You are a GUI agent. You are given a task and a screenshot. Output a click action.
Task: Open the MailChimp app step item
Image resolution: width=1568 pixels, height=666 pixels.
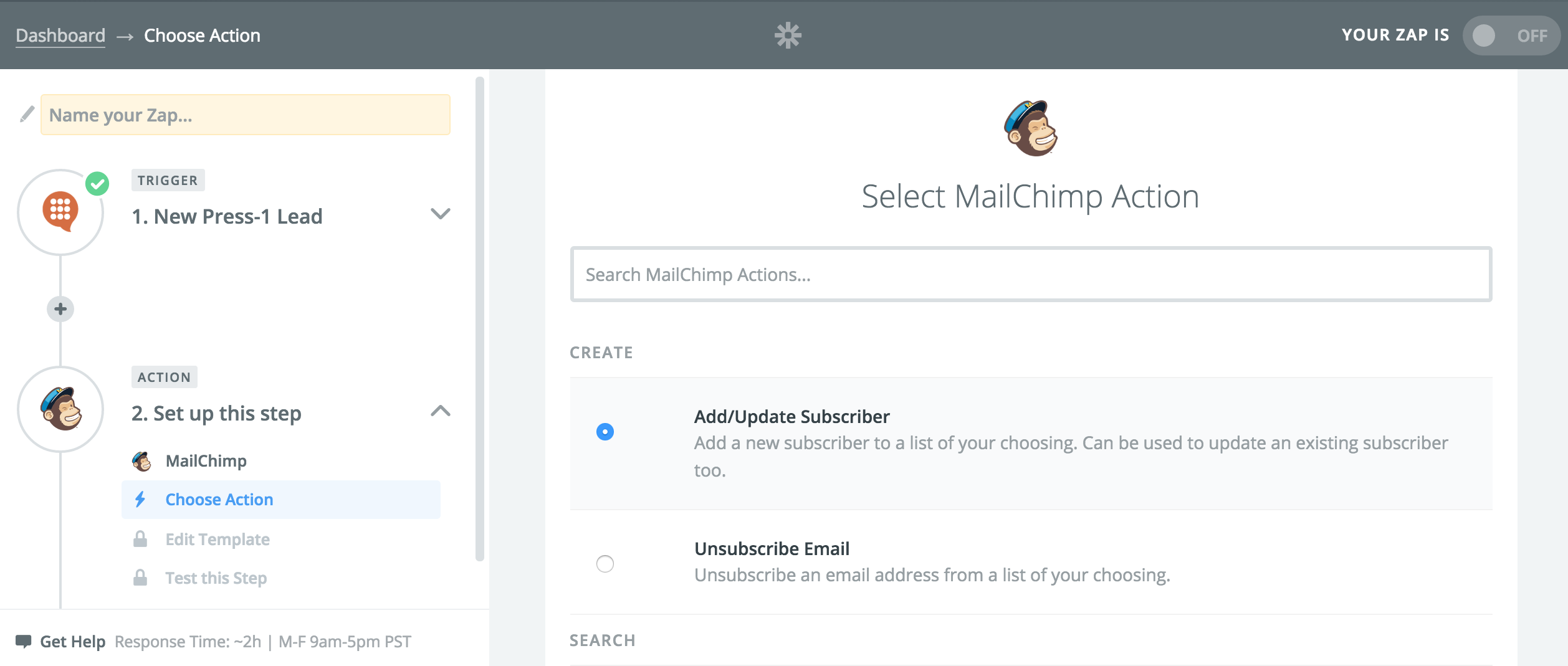281,461
